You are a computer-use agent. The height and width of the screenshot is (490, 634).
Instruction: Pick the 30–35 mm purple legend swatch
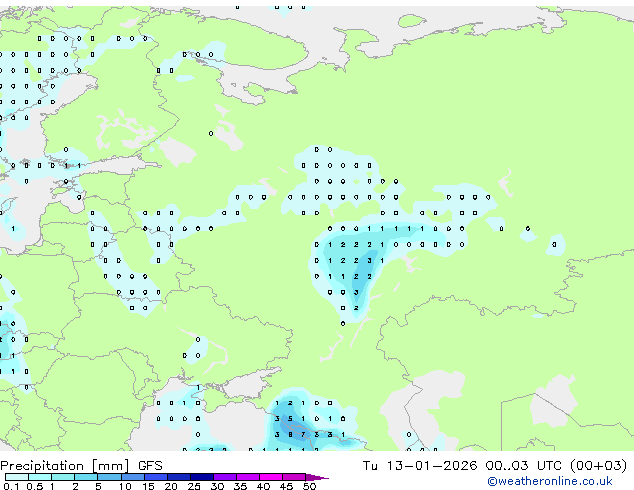click(x=224, y=477)
